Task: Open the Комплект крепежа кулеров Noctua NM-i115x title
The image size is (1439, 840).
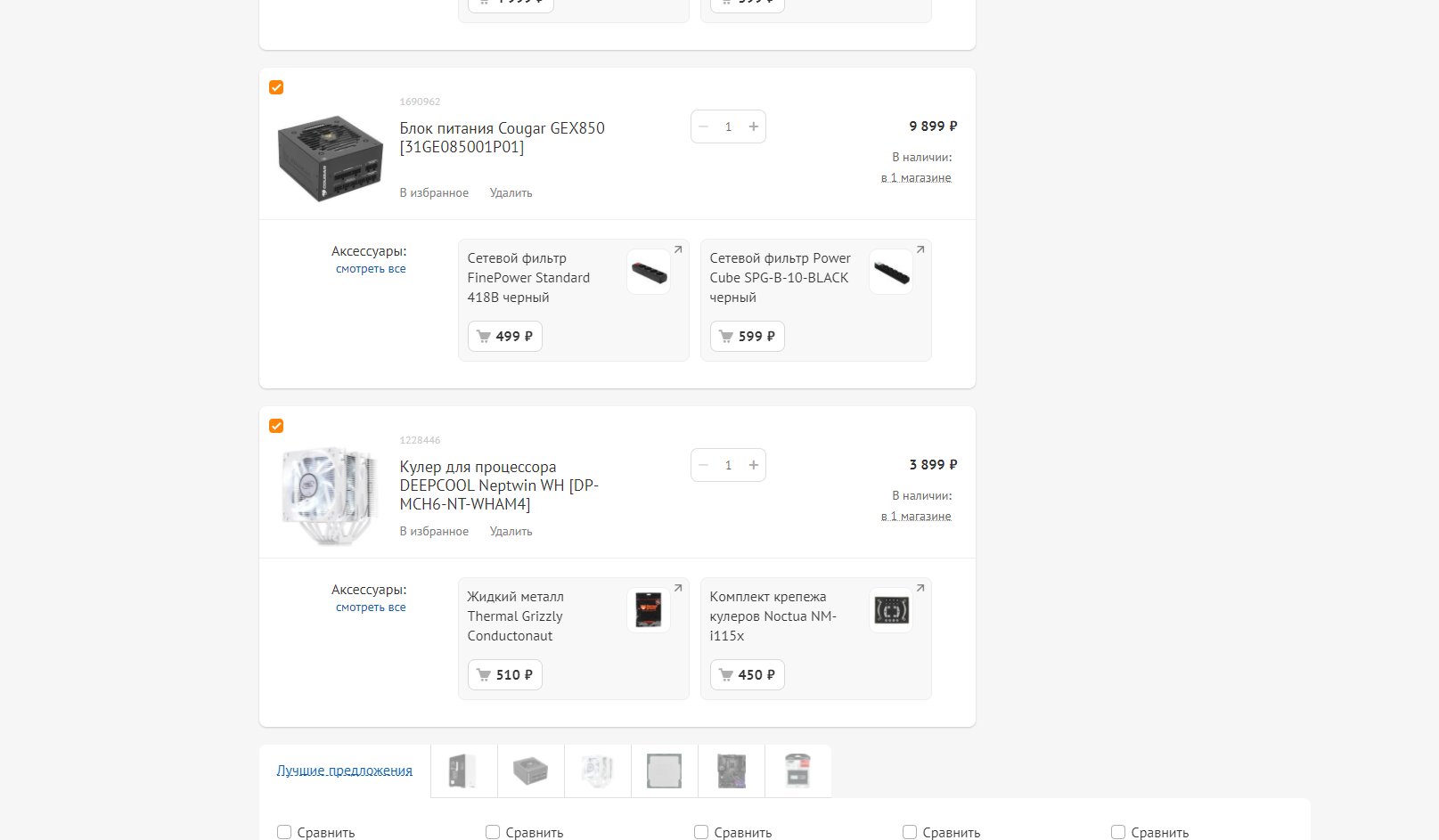Action: 773,616
